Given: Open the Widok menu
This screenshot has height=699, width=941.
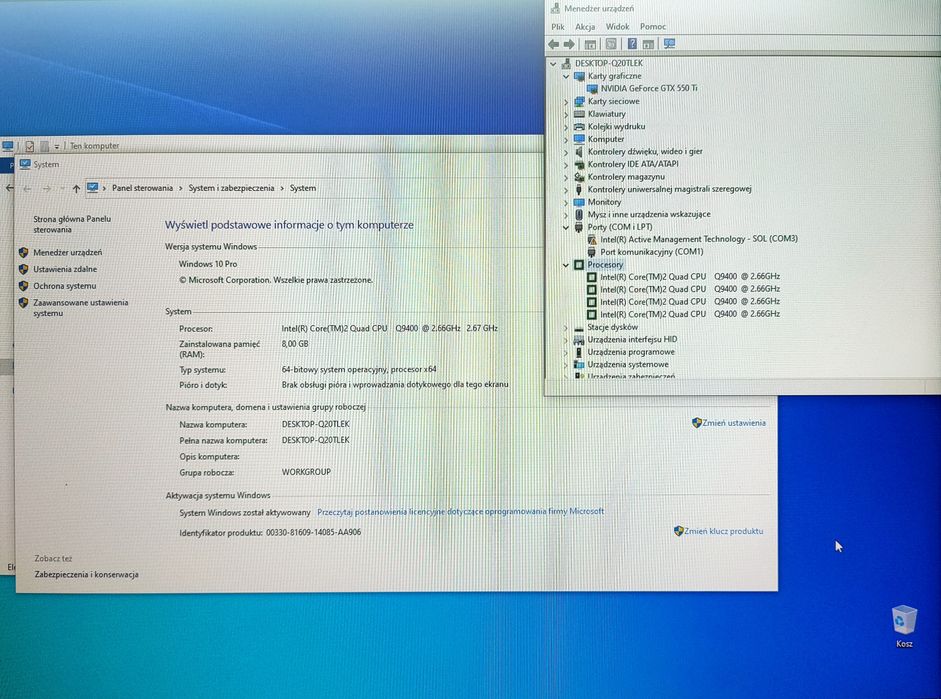Looking at the screenshot, I should pos(618,27).
